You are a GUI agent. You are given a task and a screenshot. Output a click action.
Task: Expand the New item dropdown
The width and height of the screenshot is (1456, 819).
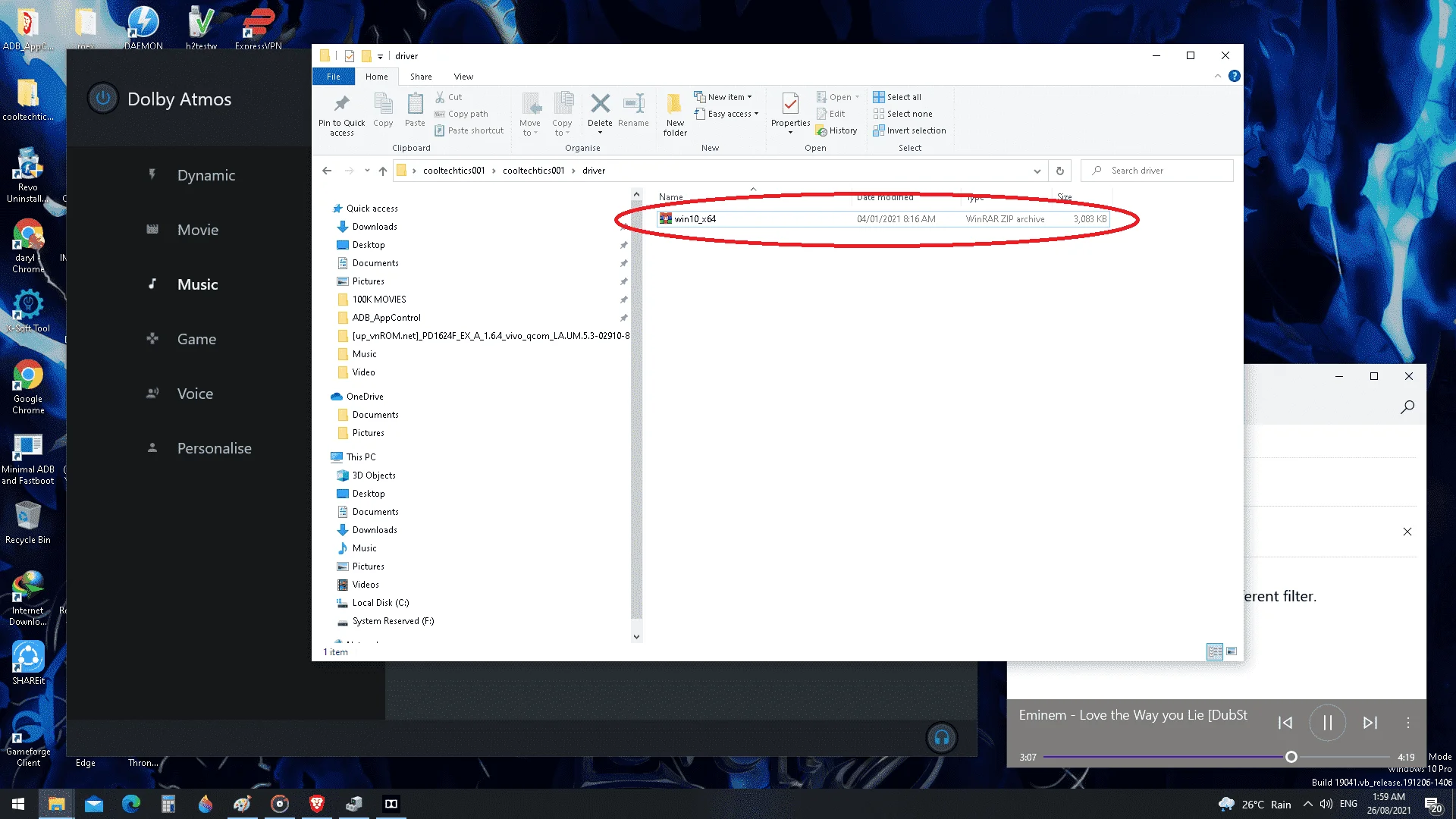[x=723, y=97]
